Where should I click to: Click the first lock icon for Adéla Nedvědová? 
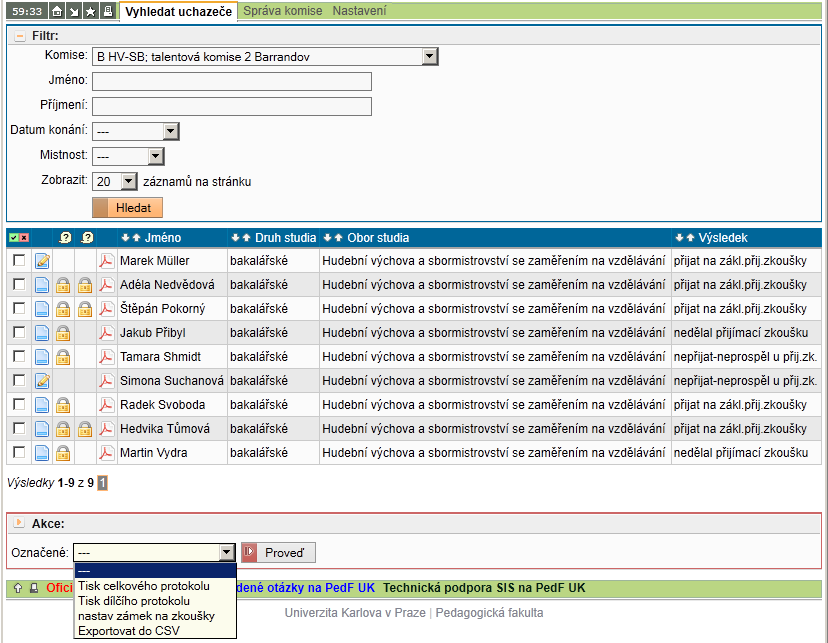pos(63,285)
